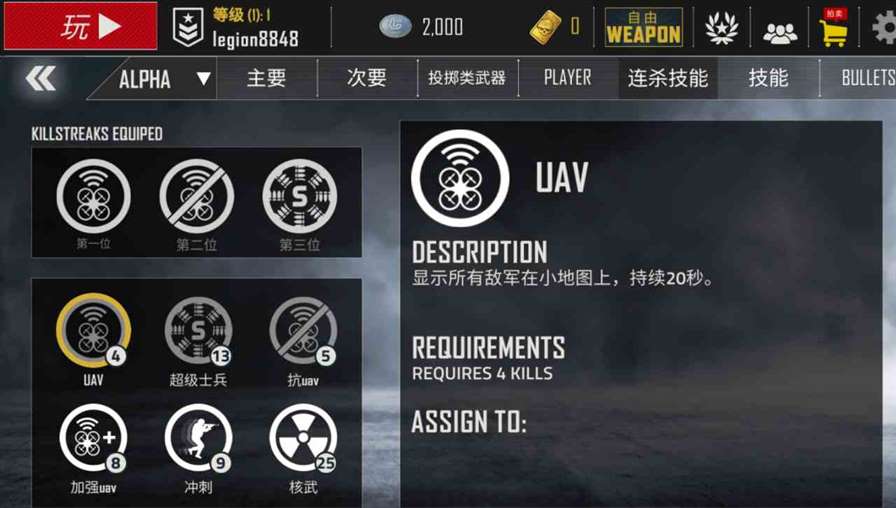The image size is (896, 508).
Task: Open the shopping cart store icon
Action: pyautogui.click(x=834, y=27)
